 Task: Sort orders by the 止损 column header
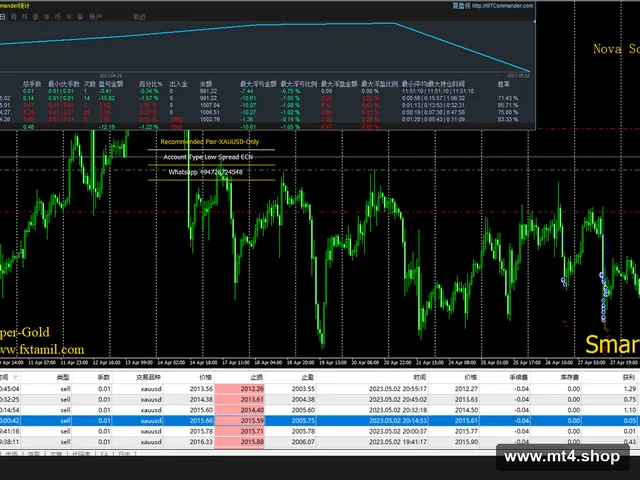(x=257, y=378)
